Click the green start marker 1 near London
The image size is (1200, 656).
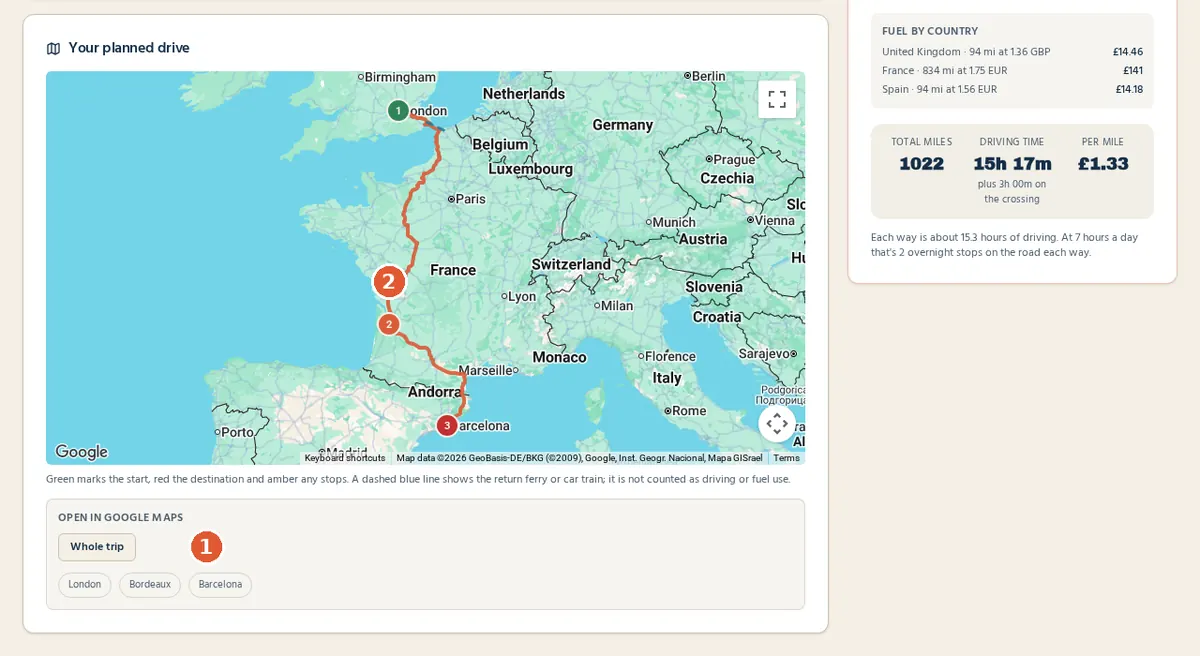pyautogui.click(x=398, y=110)
